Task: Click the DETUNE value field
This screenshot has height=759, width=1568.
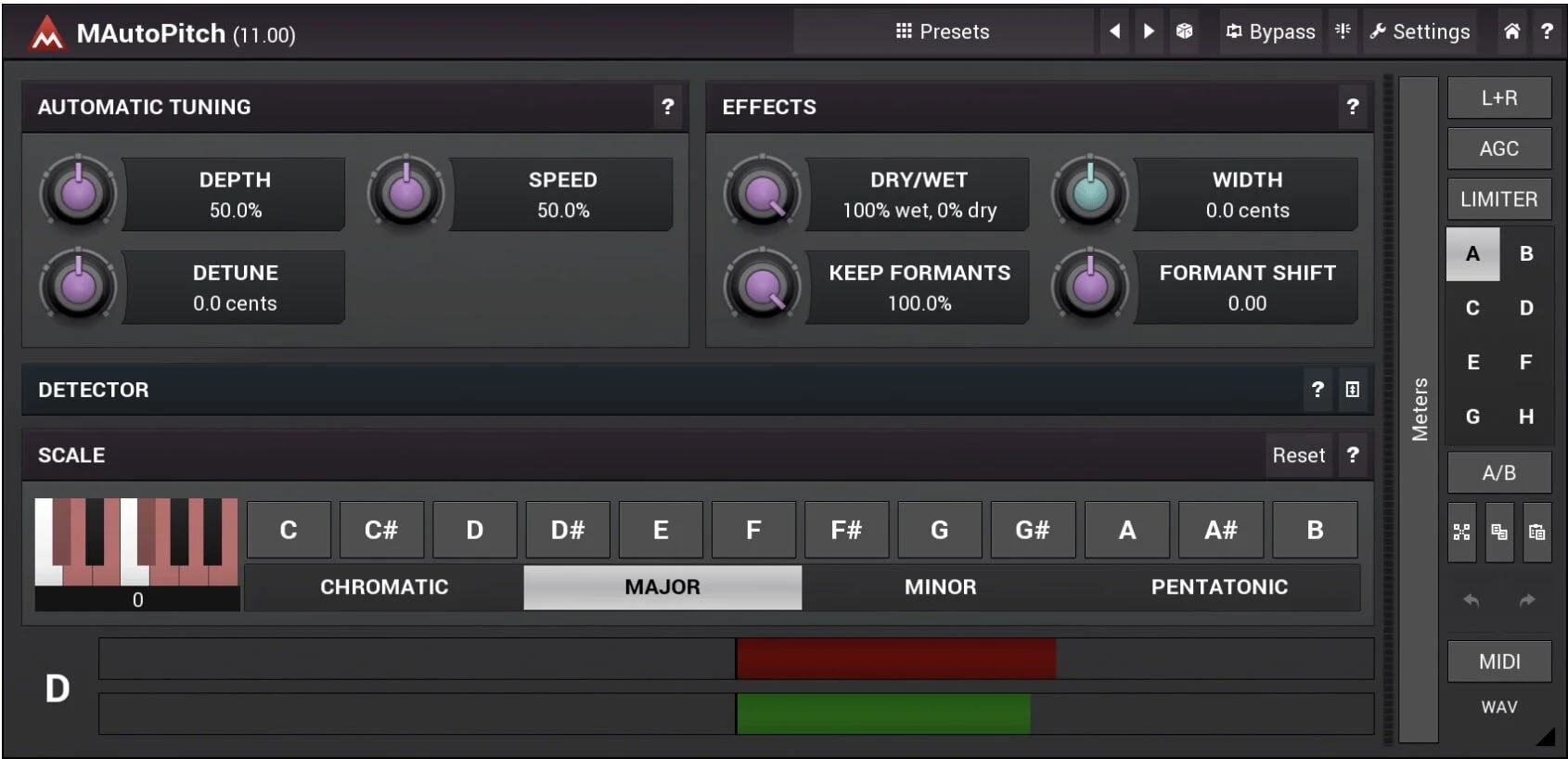Action: (235, 288)
